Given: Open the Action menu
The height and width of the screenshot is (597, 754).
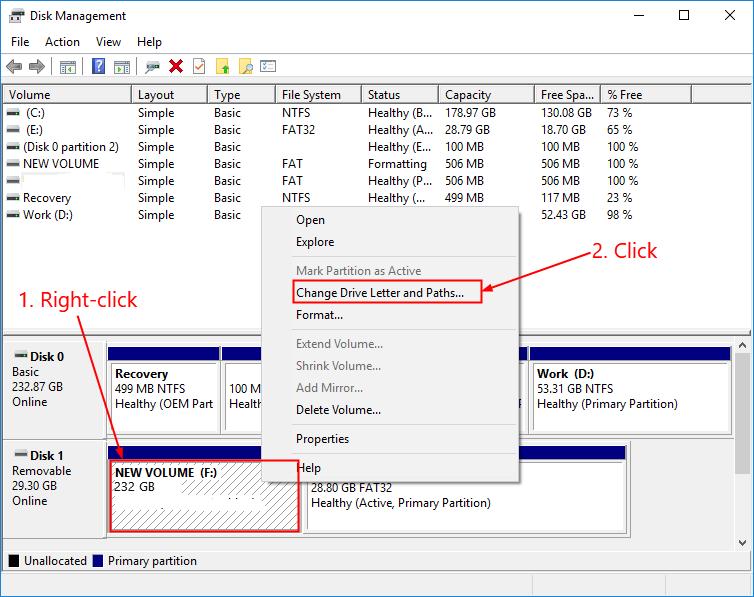Looking at the screenshot, I should [x=63, y=42].
